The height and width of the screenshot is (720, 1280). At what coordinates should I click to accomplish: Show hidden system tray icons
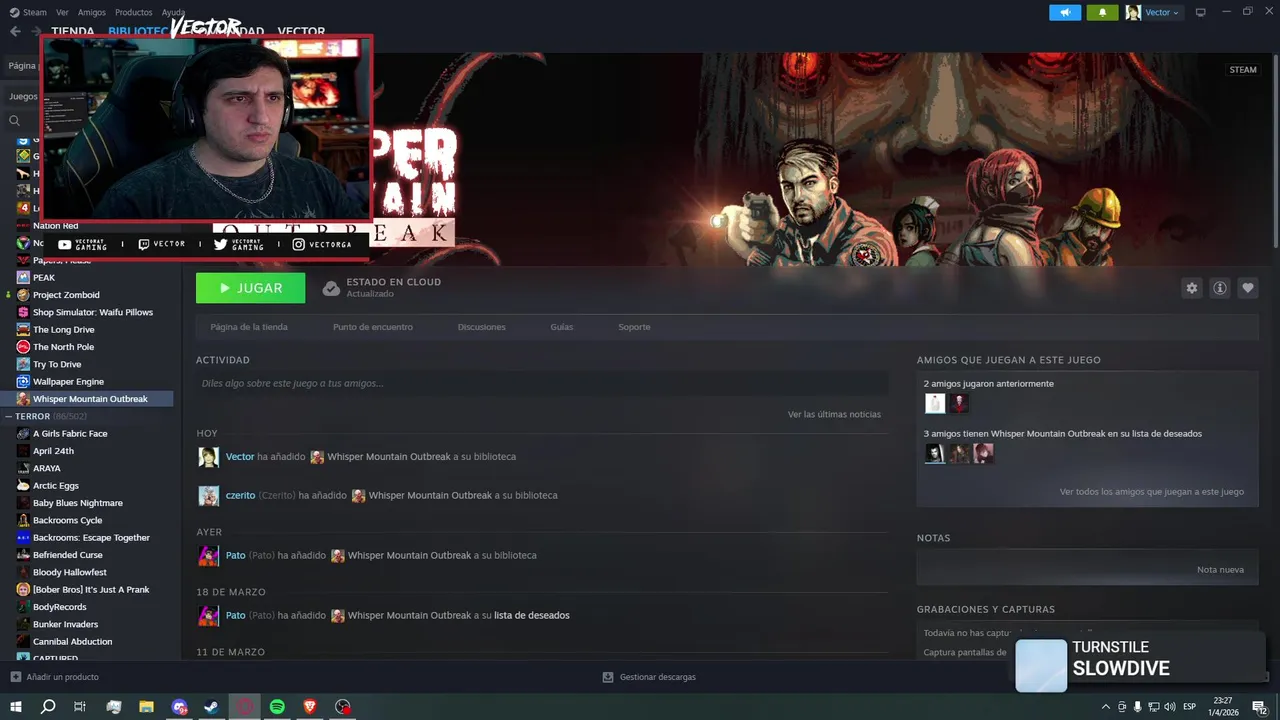click(x=1105, y=707)
